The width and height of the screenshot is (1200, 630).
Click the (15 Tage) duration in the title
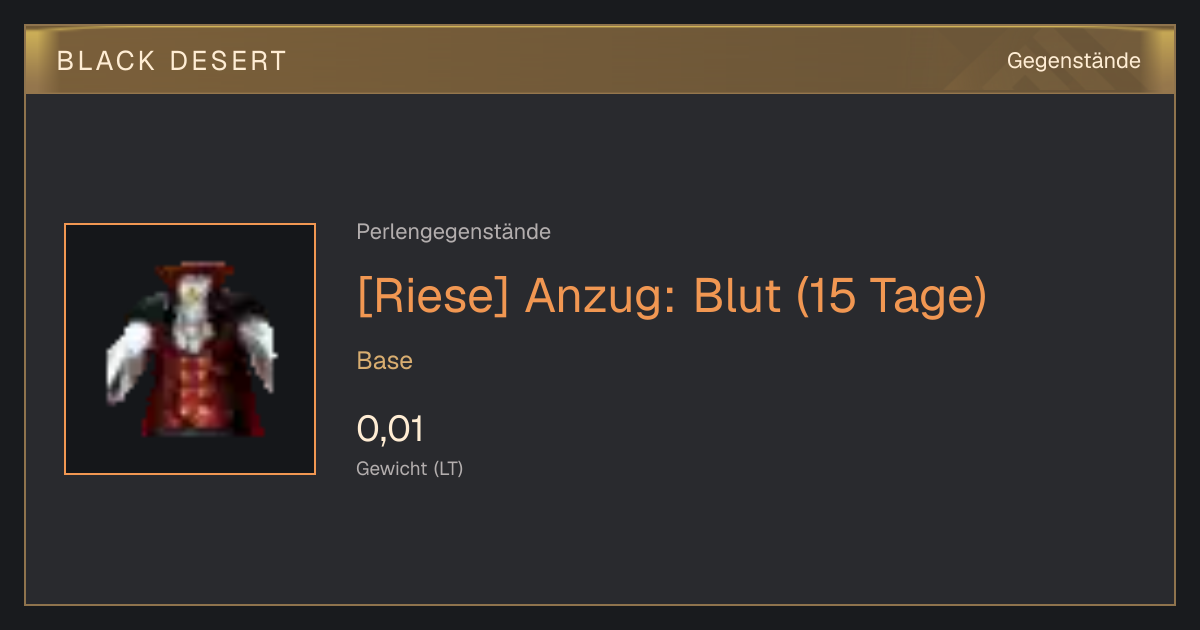point(892,296)
